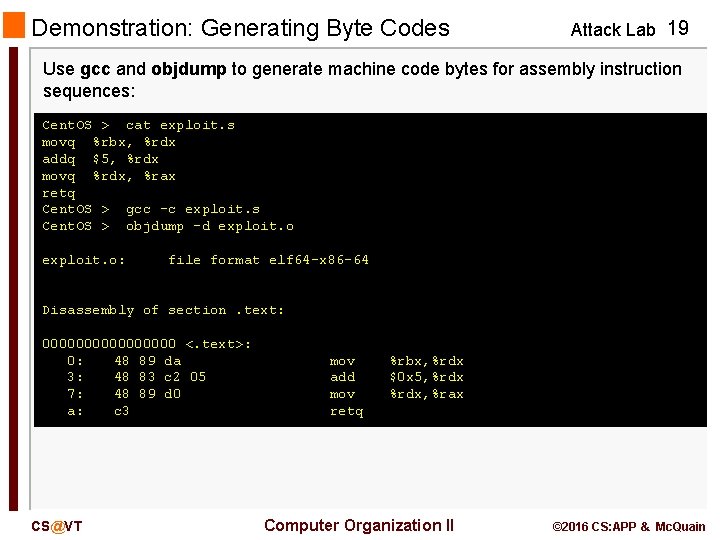Click the command 'gcc -c exploit.s'
720x540 pixels.
193,210
